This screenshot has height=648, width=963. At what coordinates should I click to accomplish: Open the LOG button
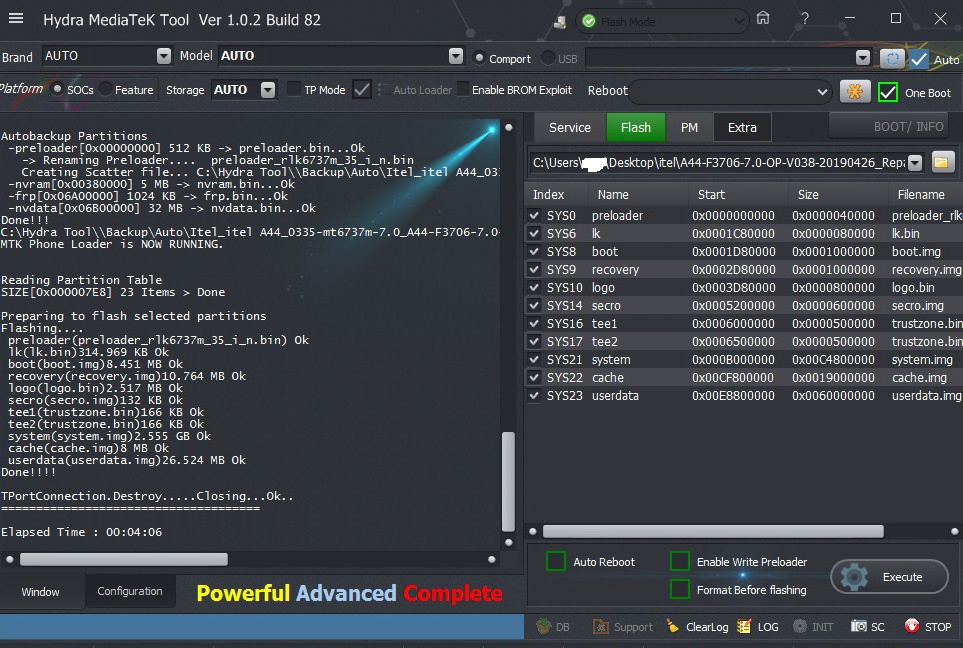[758, 627]
